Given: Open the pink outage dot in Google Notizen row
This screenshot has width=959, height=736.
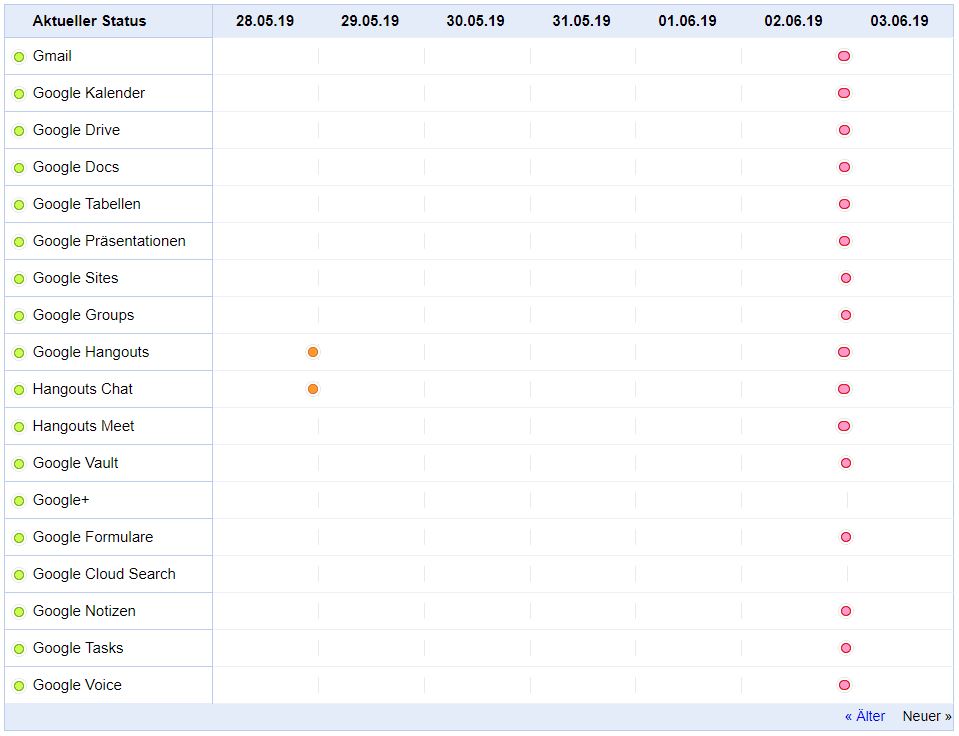Looking at the screenshot, I should (846, 611).
